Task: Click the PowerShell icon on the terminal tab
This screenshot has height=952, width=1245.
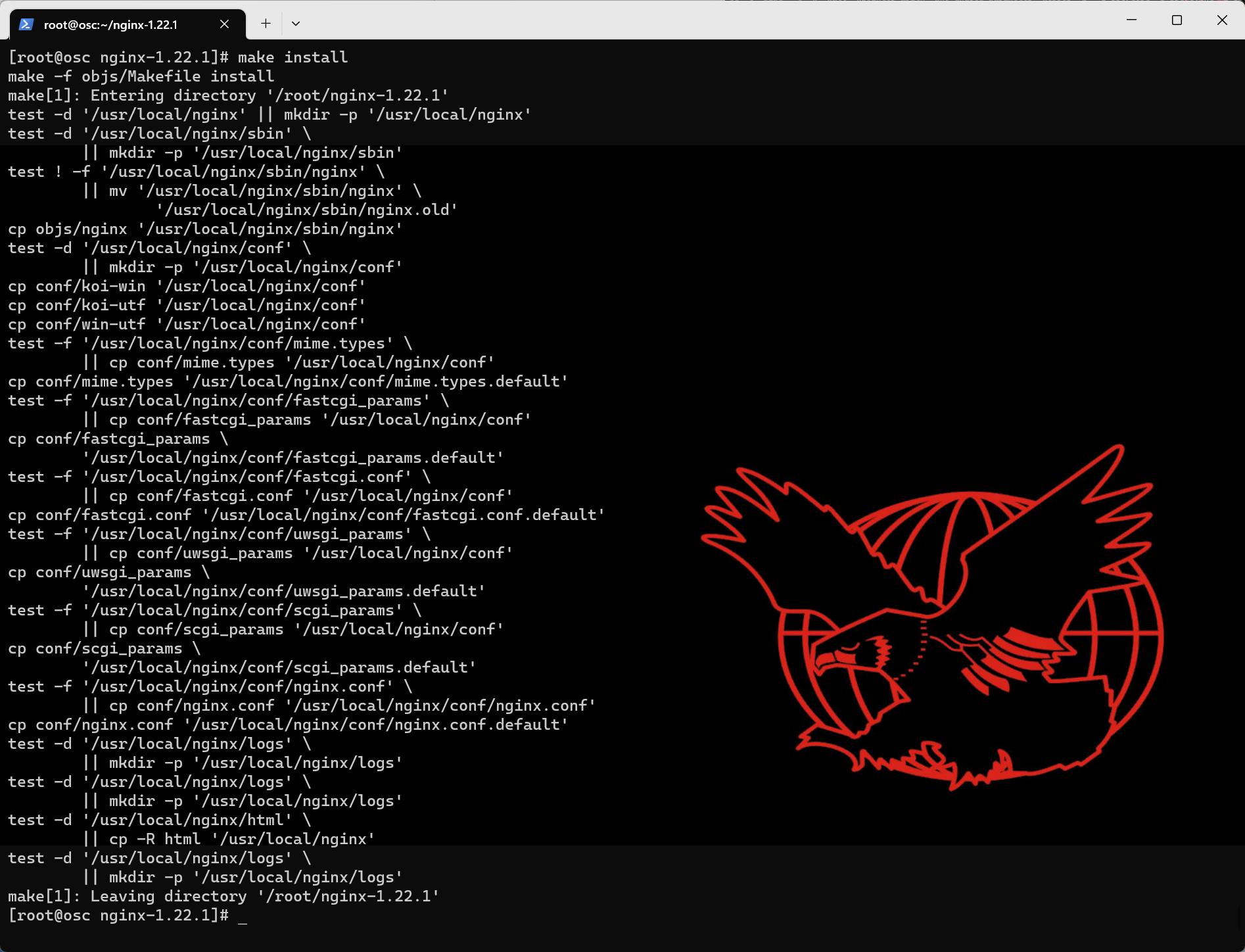Action: click(x=26, y=24)
